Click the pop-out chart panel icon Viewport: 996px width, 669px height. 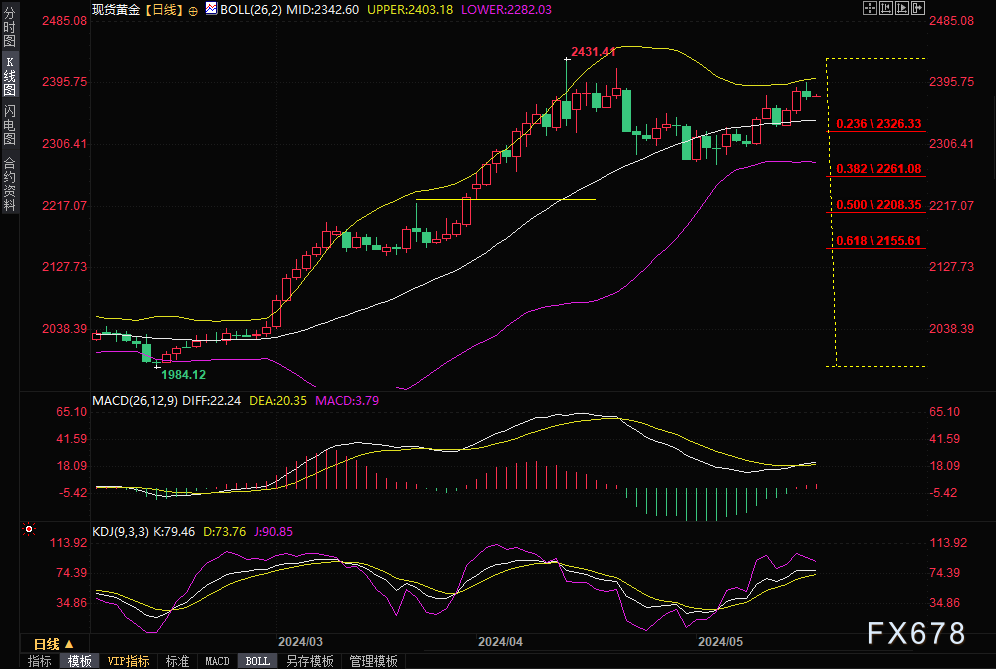(x=918, y=8)
